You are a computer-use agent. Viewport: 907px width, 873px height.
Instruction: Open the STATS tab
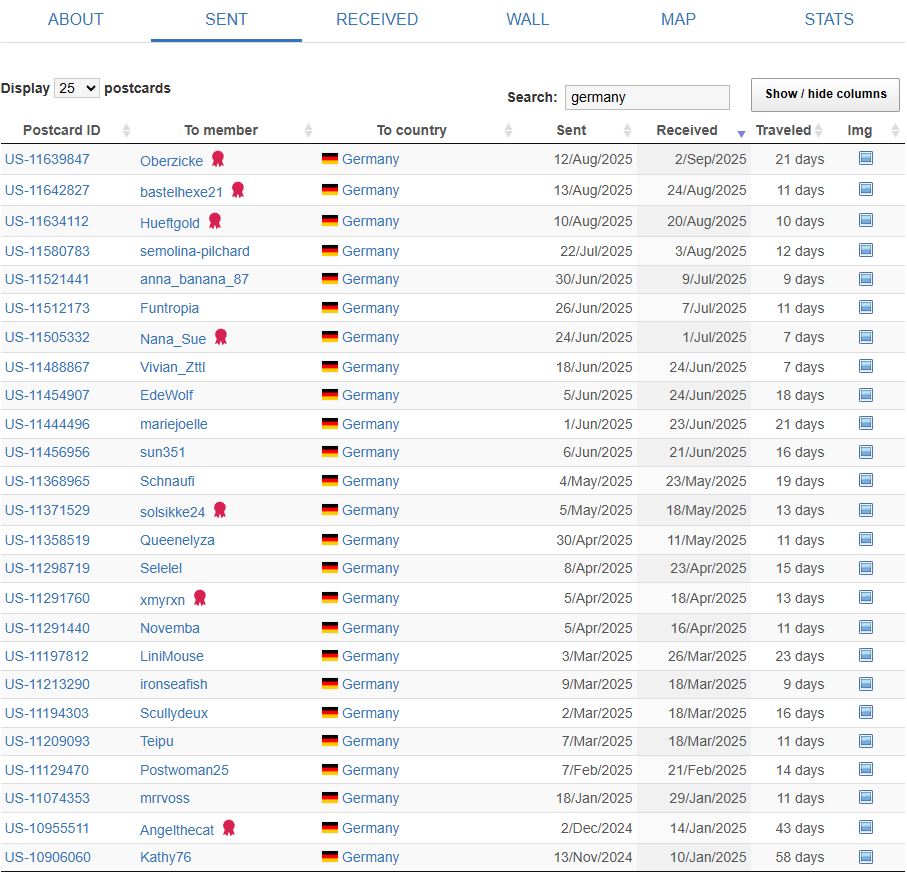pos(829,20)
